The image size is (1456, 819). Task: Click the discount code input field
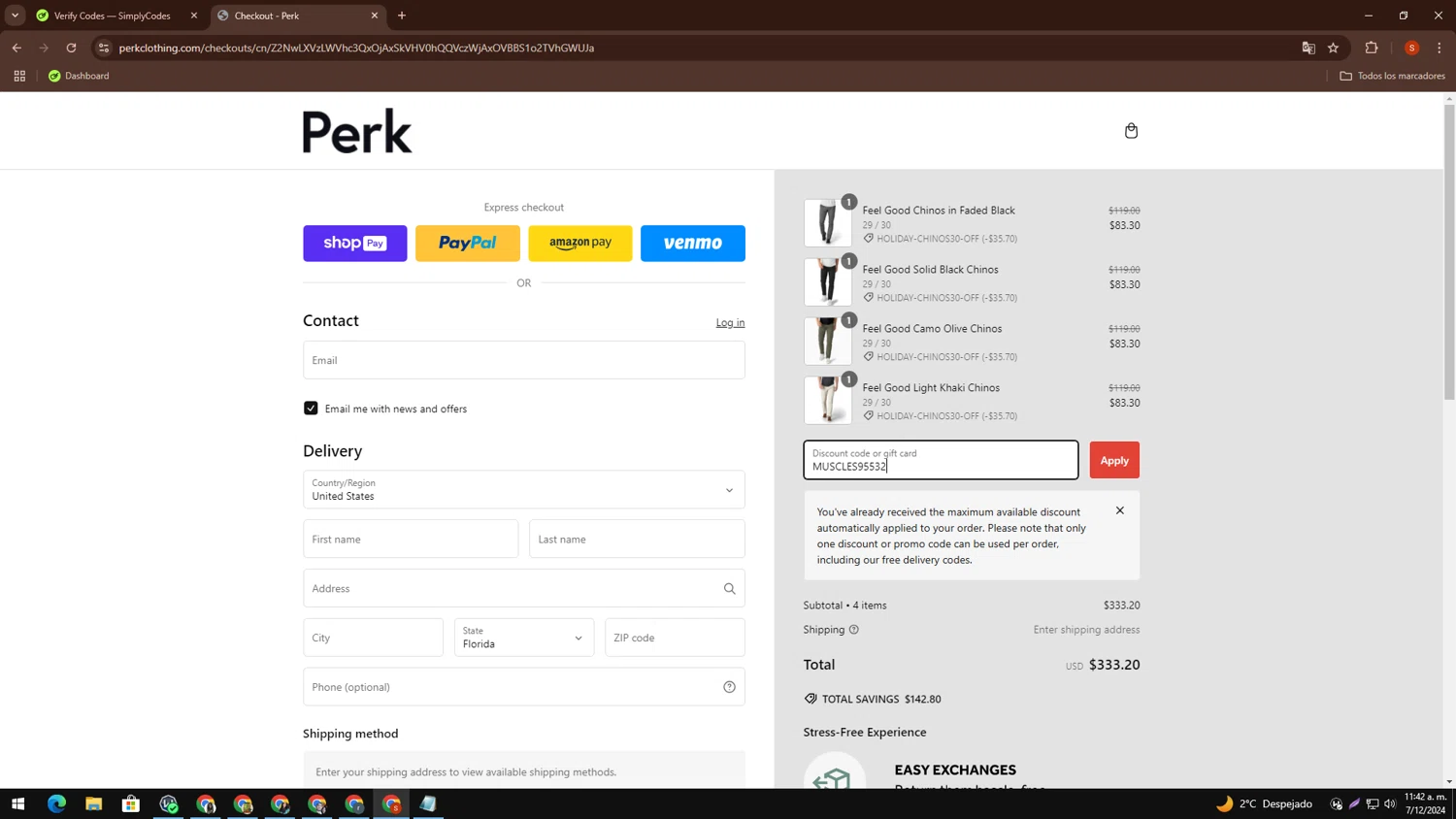(x=941, y=460)
